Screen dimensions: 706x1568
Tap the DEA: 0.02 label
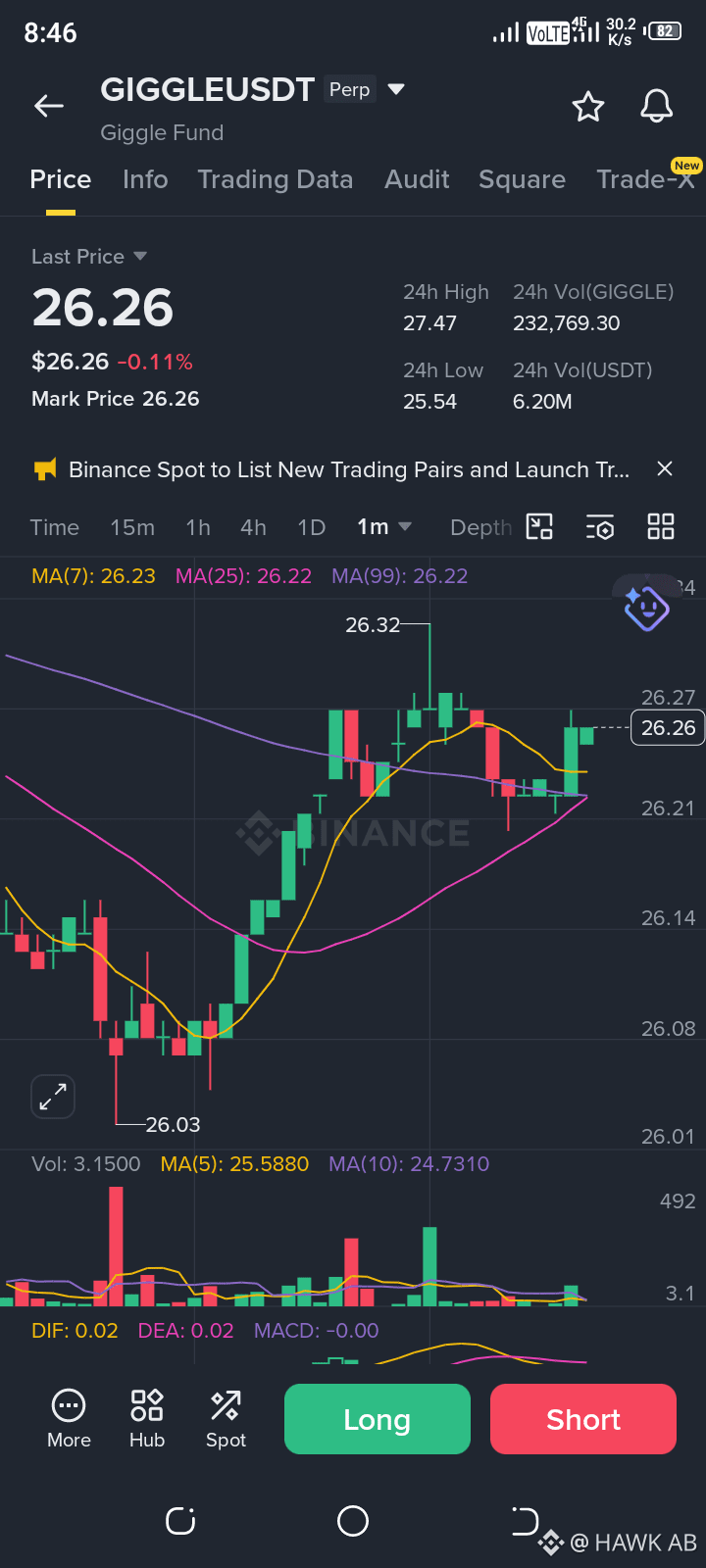[x=186, y=1331]
